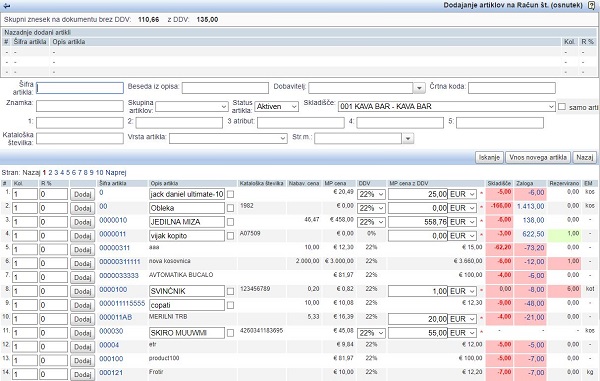Viewport: 600px width, 381px height.
Task: Open the Dobavitelj dropdown arrow
Action: (x=419, y=88)
